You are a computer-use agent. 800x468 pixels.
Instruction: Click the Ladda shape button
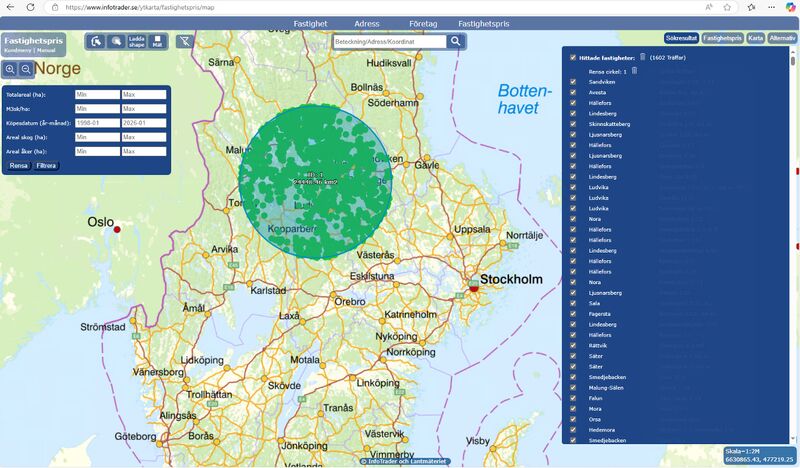[137, 41]
